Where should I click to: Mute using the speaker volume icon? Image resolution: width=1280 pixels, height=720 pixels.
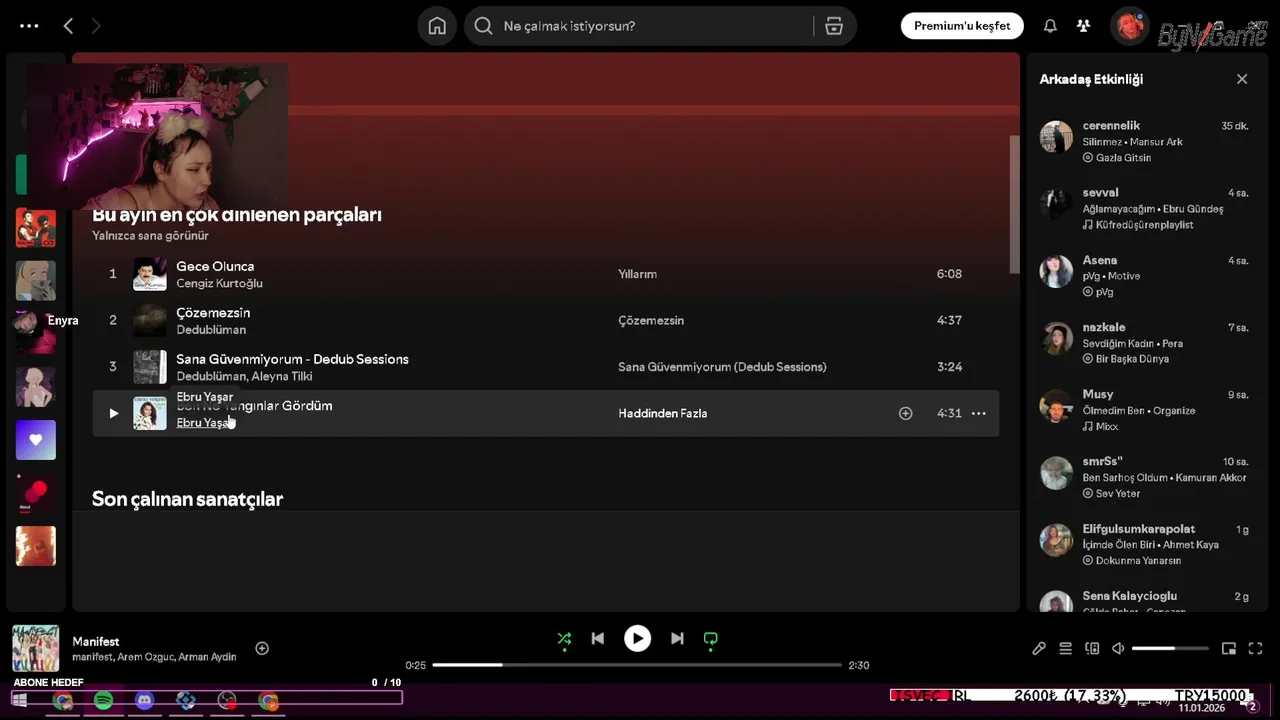(x=1118, y=648)
